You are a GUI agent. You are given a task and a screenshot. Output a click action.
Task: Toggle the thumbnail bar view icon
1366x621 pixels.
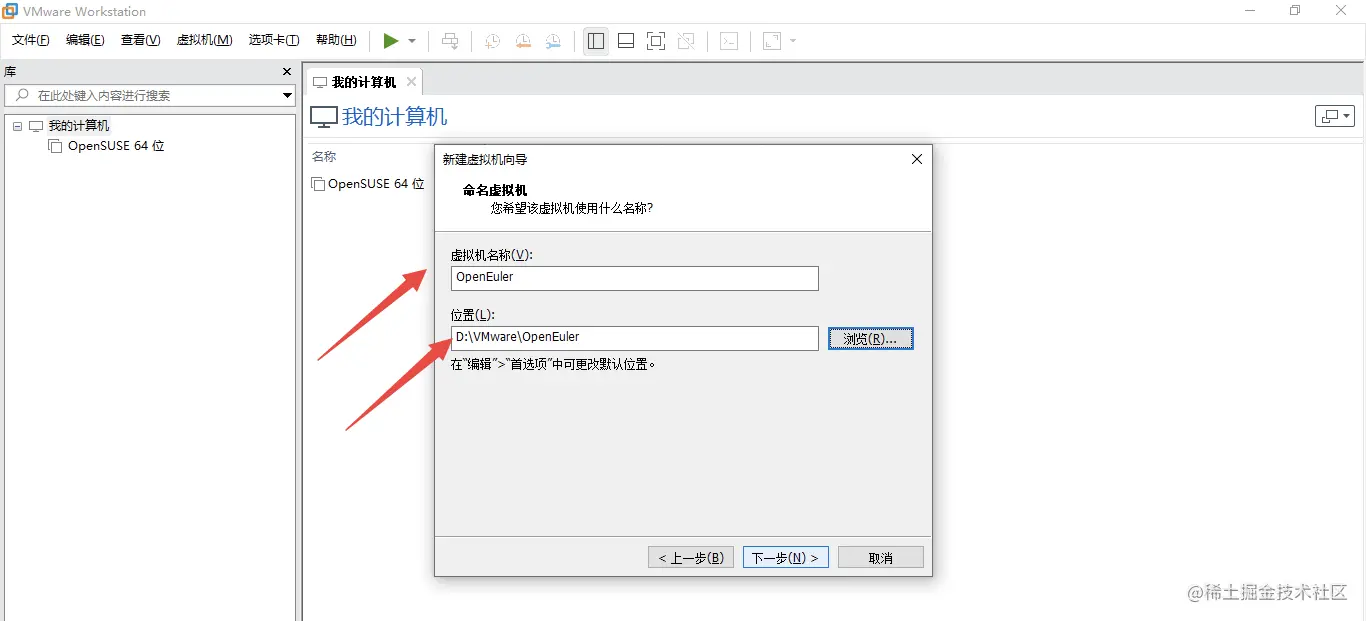[626, 41]
